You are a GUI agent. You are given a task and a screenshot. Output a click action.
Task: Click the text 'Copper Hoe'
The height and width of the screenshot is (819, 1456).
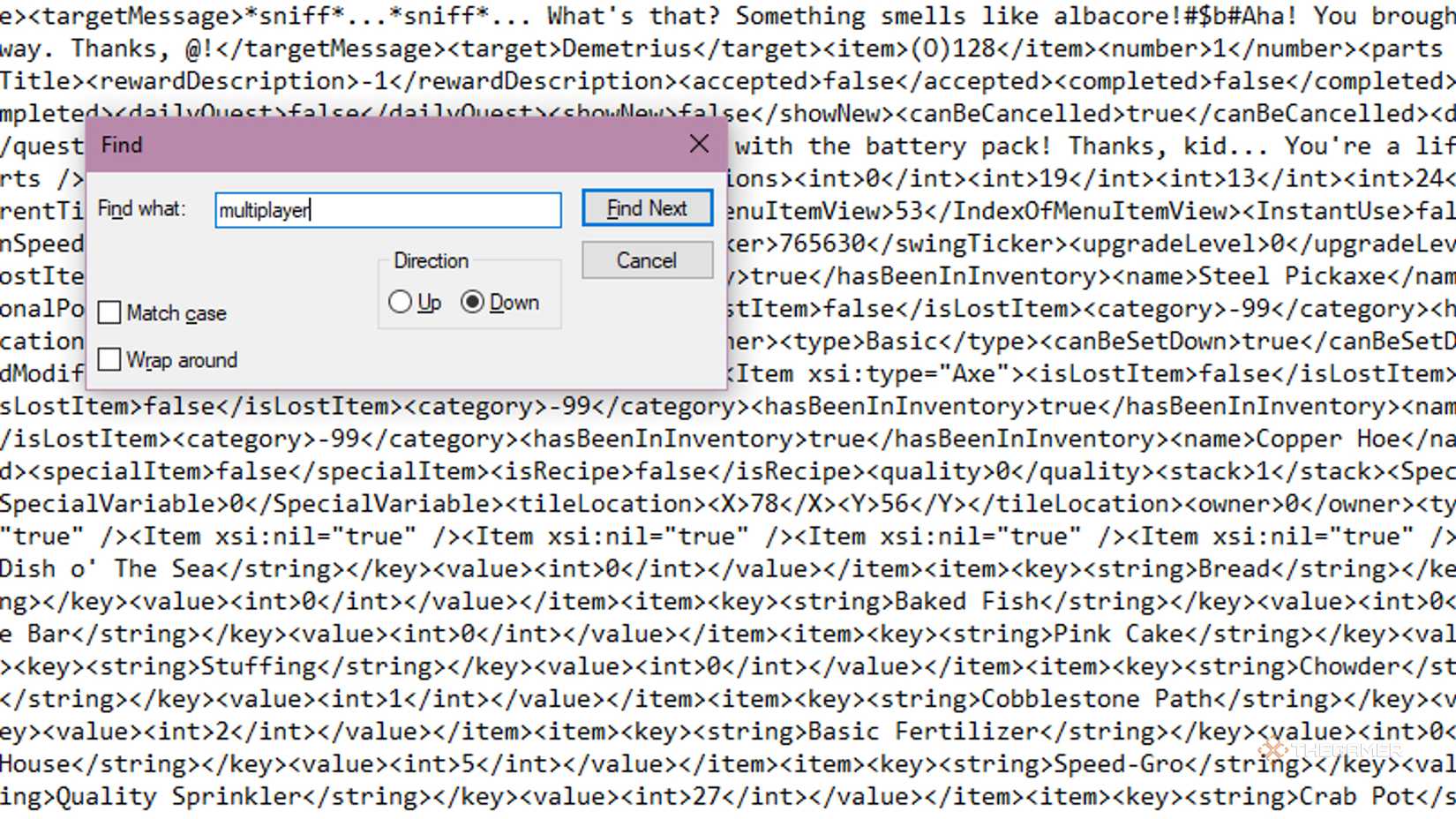[x=1328, y=439]
